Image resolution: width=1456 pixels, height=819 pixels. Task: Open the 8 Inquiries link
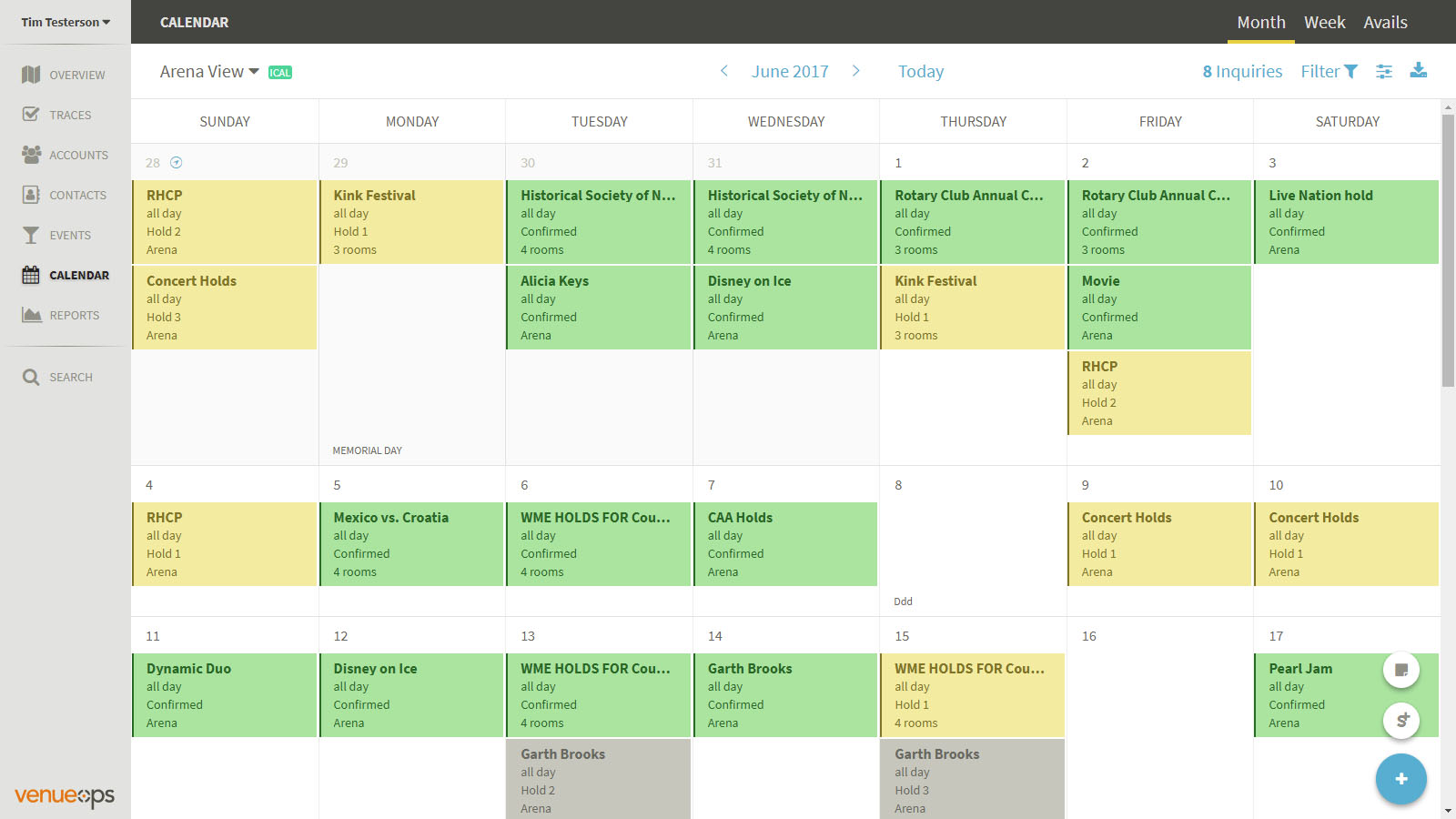1242,71
